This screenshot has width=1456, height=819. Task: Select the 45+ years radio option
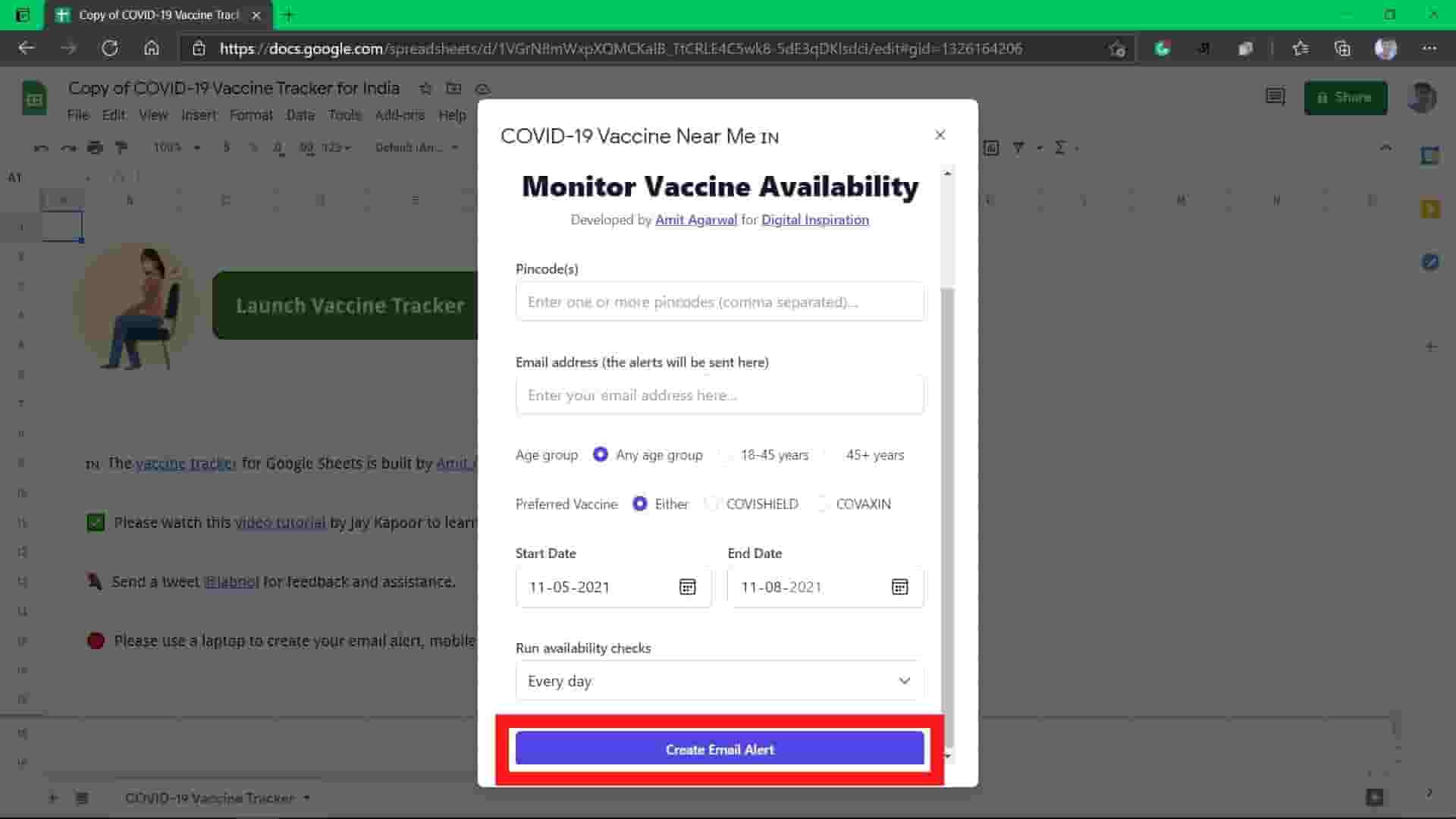tap(831, 454)
